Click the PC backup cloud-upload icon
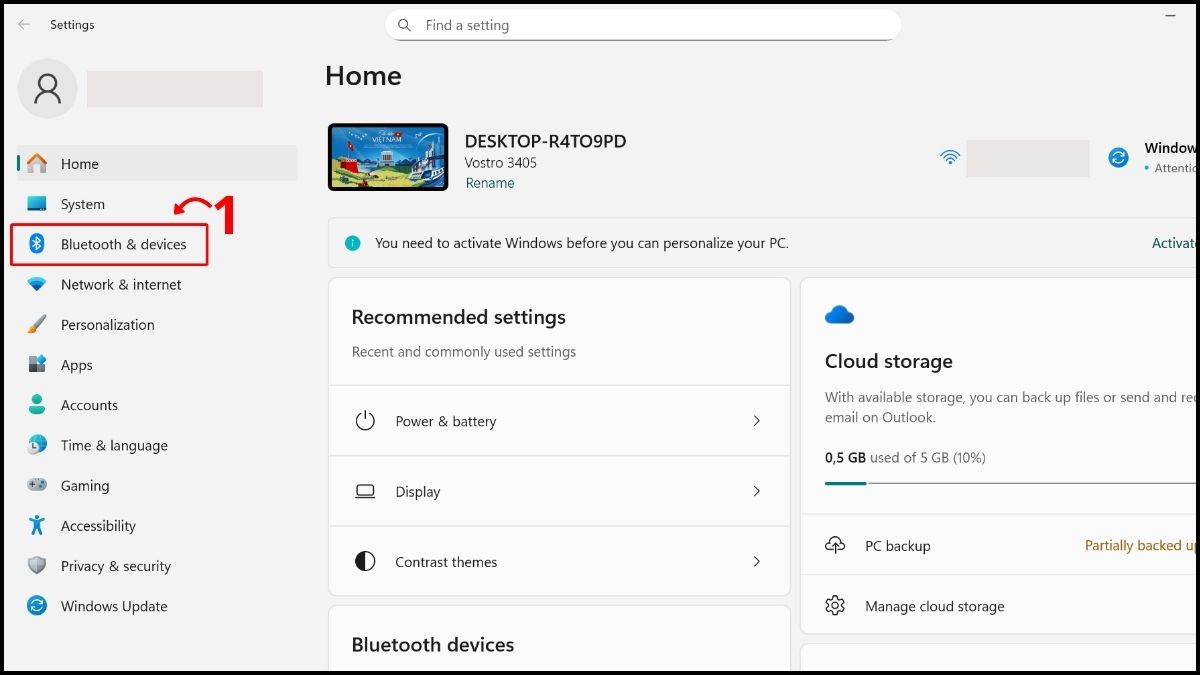 click(835, 545)
